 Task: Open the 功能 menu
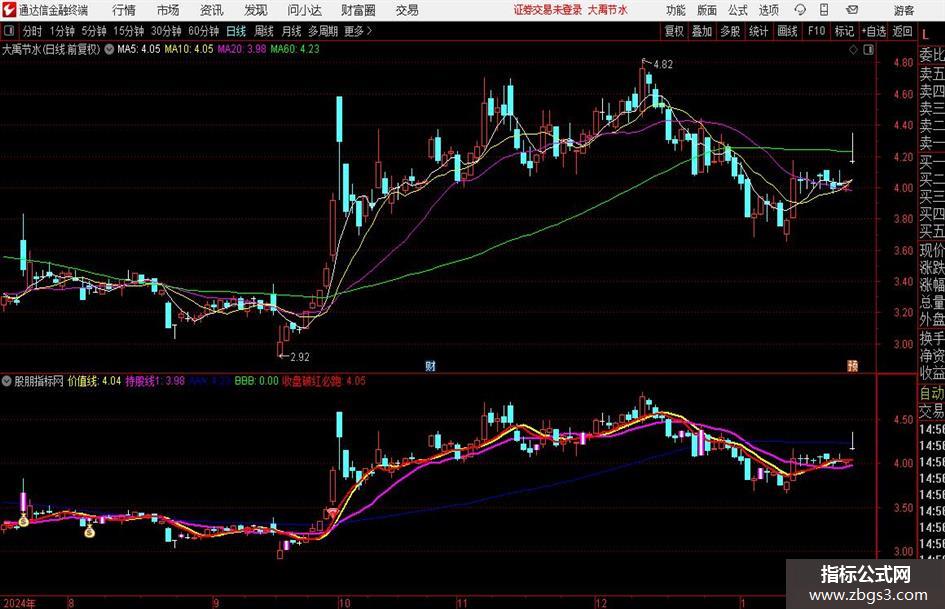(x=676, y=10)
